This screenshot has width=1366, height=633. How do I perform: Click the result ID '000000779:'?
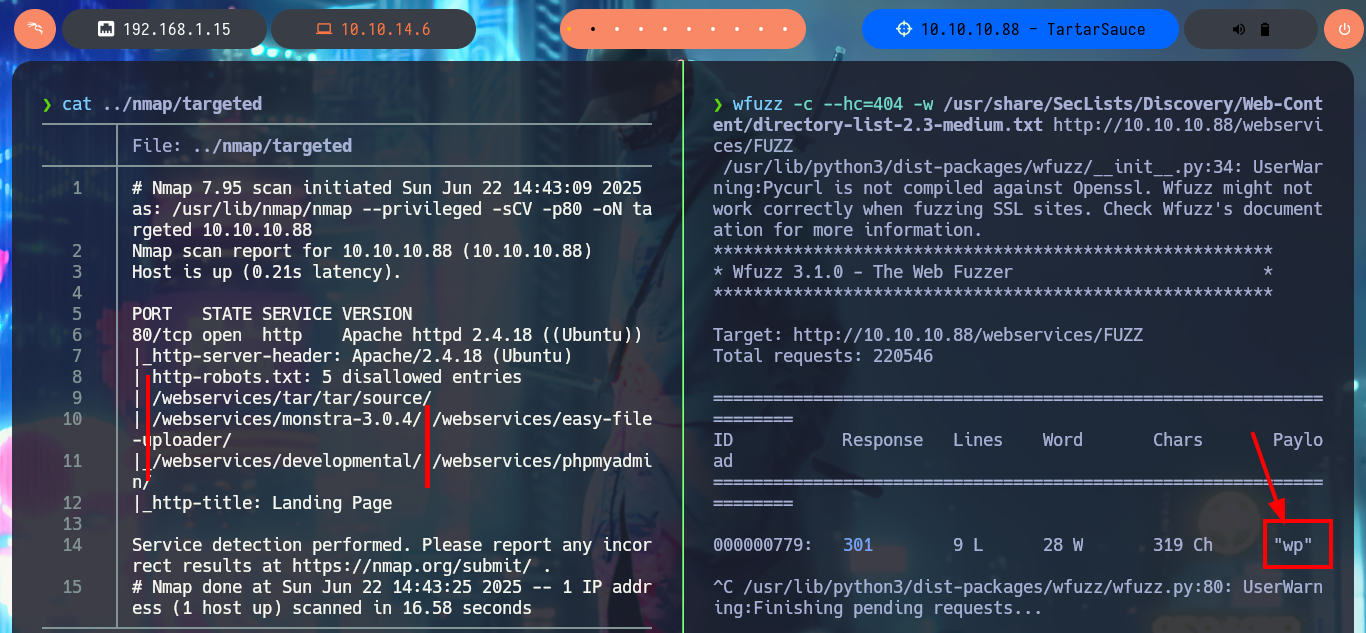[763, 545]
